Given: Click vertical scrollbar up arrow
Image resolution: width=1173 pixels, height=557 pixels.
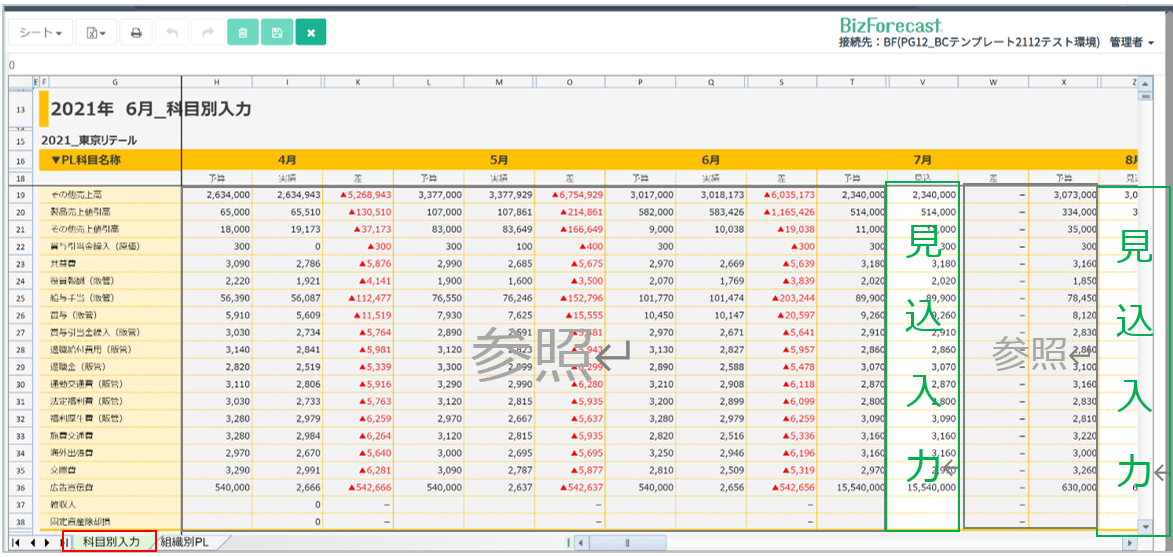Looking at the screenshot, I should click(1146, 83).
